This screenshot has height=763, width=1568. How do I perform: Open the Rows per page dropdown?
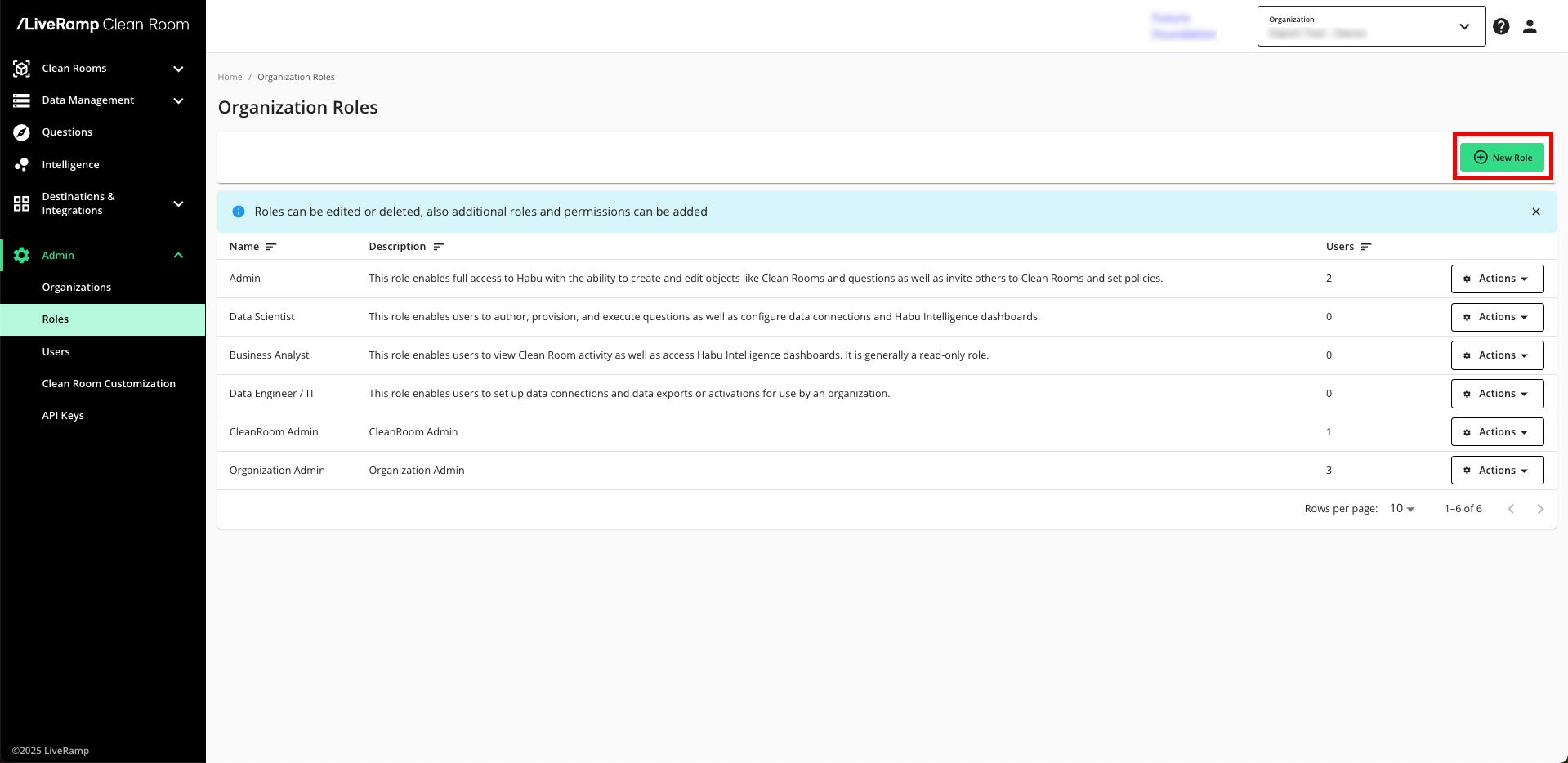click(x=1401, y=509)
